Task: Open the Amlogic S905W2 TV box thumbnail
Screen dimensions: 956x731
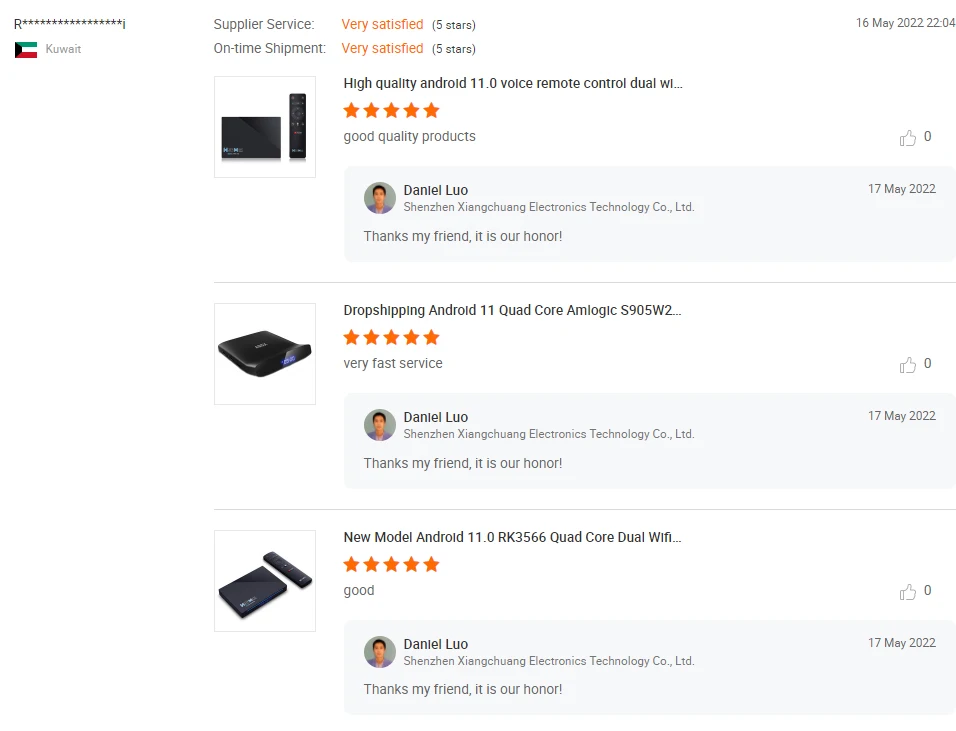Action: (x=265, y=354)
